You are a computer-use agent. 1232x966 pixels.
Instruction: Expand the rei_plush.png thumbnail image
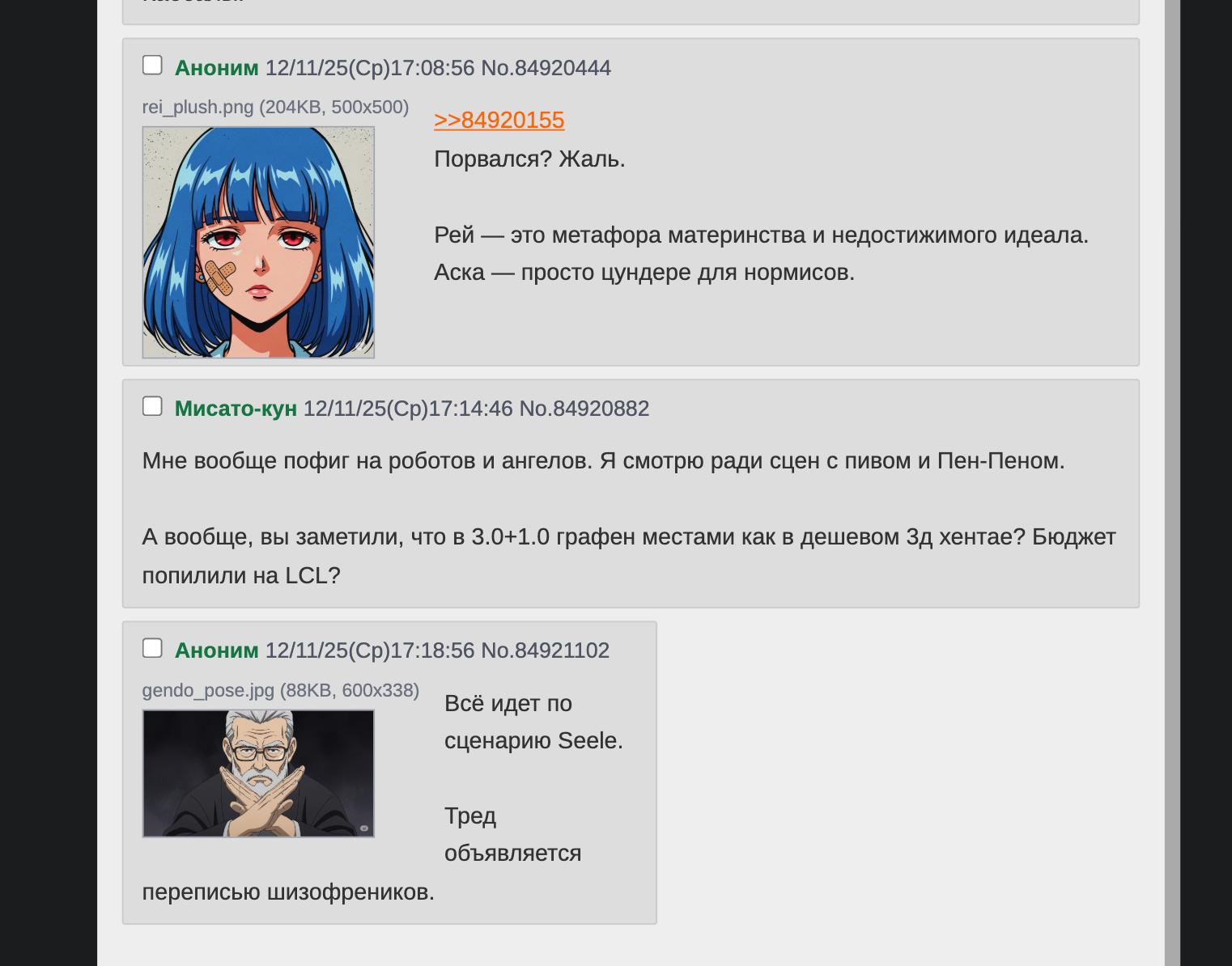(258, 242)
